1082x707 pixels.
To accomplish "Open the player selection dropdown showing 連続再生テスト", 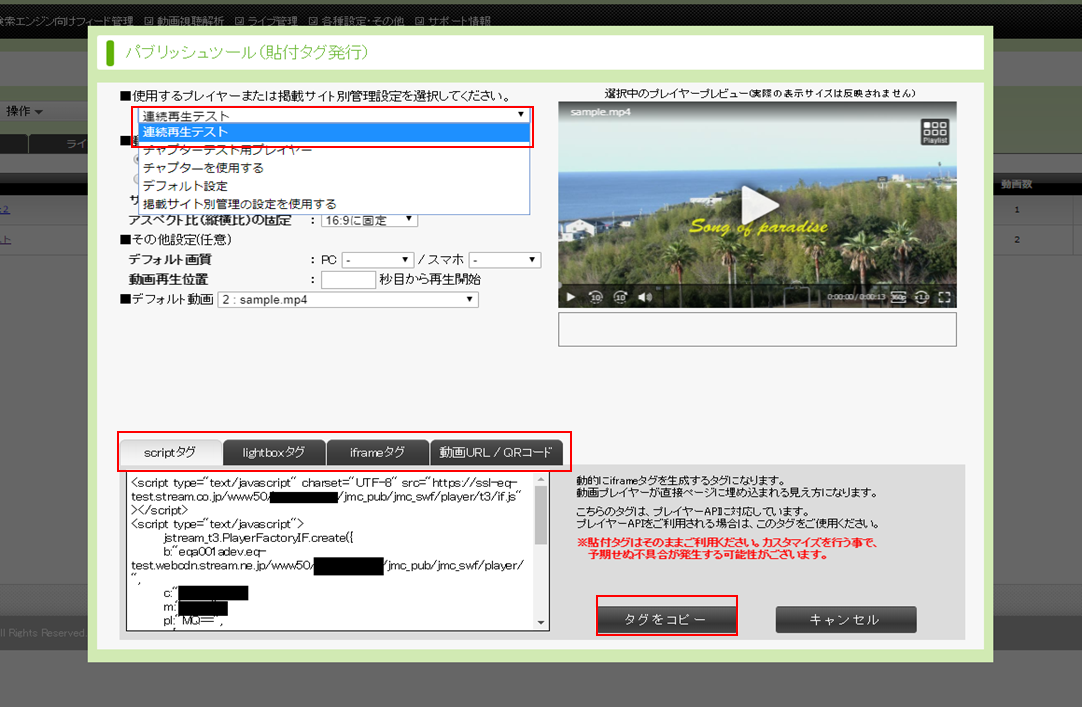I will click(x=334, y=115).
